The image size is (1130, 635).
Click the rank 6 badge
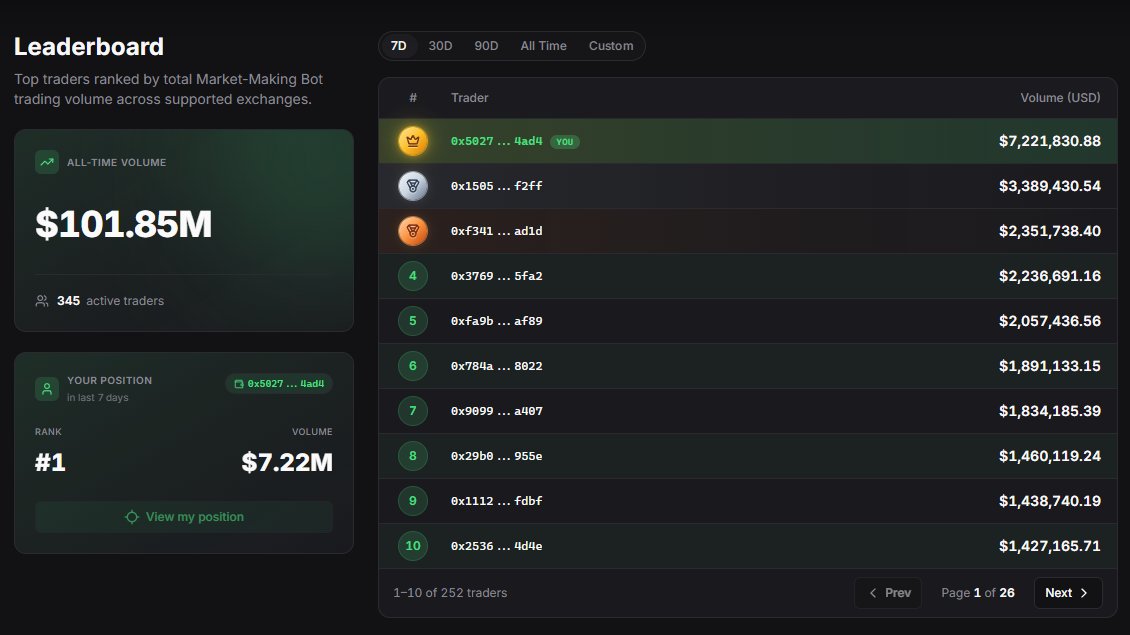413,366
